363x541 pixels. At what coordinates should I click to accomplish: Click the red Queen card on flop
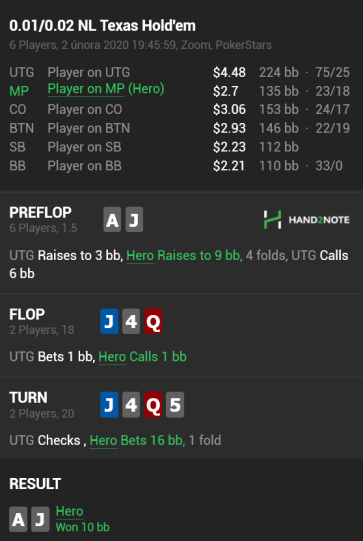point(153,321)
